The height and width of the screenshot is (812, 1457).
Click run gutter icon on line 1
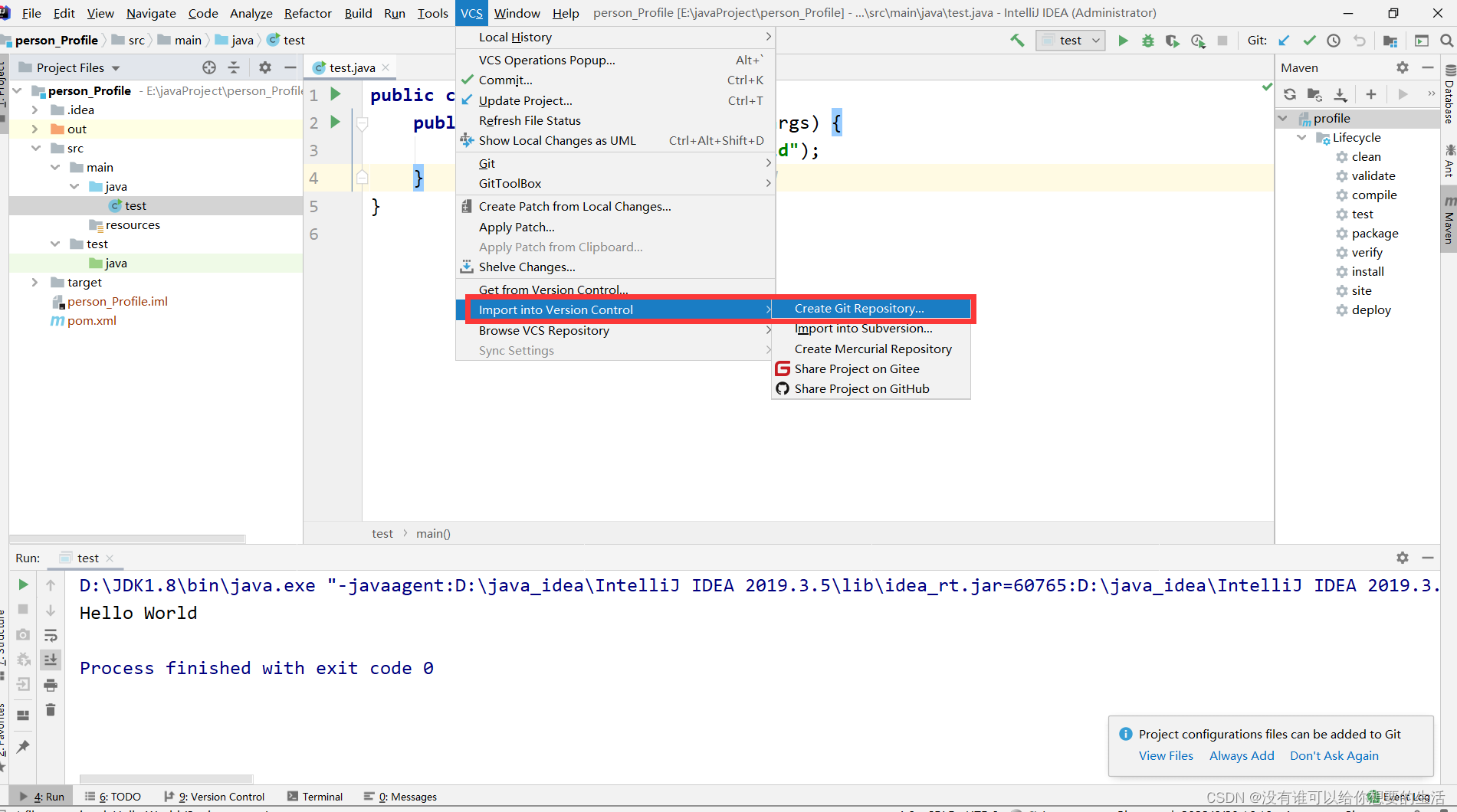pos(335,94)
